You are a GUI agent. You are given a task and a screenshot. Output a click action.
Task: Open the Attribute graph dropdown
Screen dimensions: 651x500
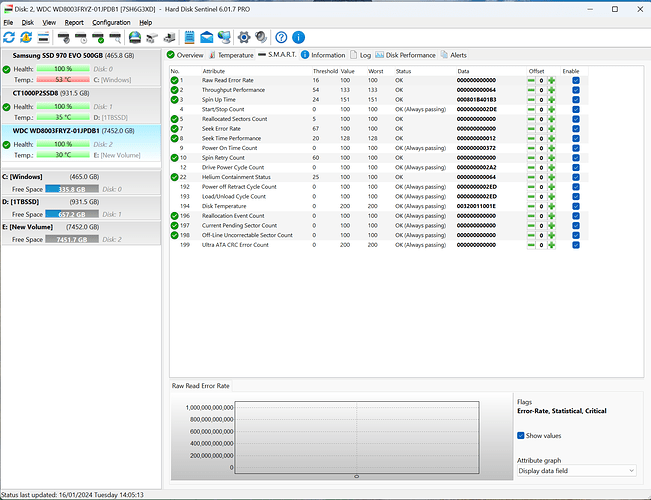576,470
